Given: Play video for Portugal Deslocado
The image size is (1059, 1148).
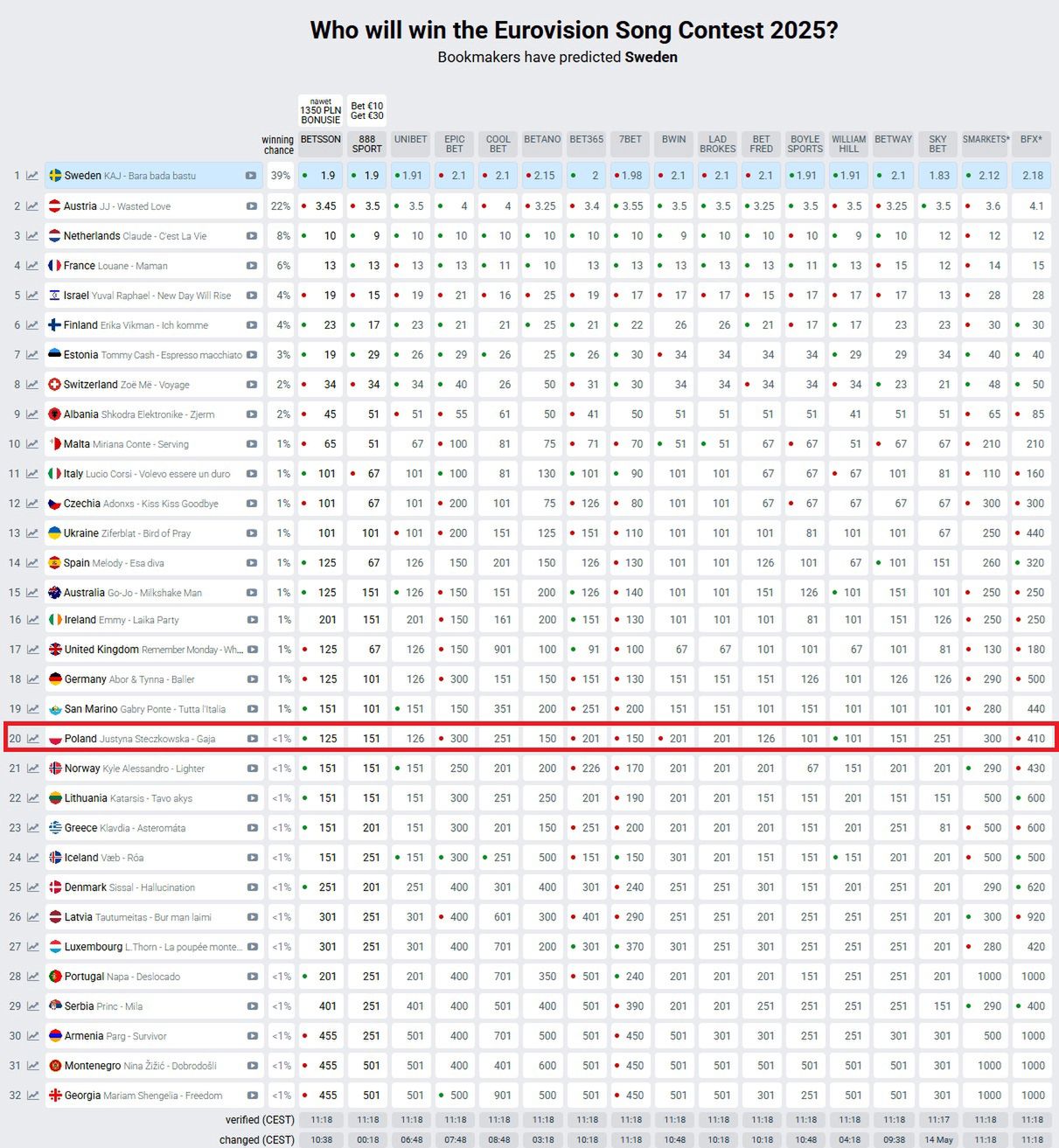Looking at the screenshot, I should coord(252,977).
